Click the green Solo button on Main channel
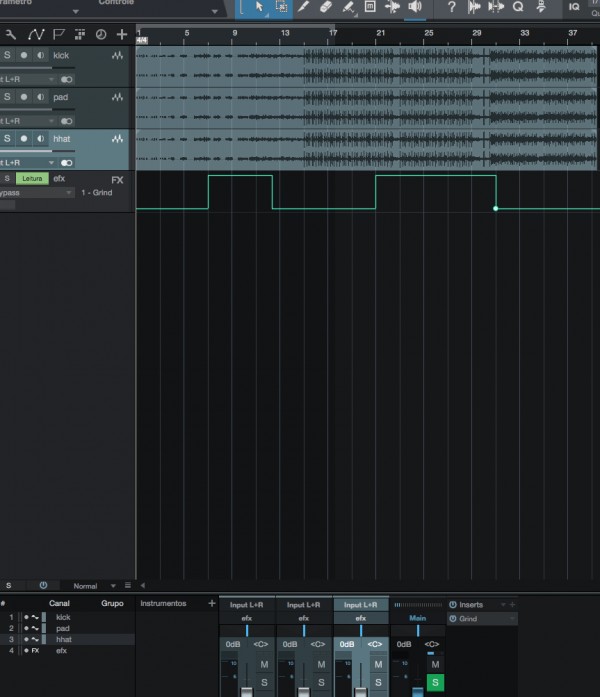Image resolution: width=600 pixels, height=697 pixels. coord(435,682)
